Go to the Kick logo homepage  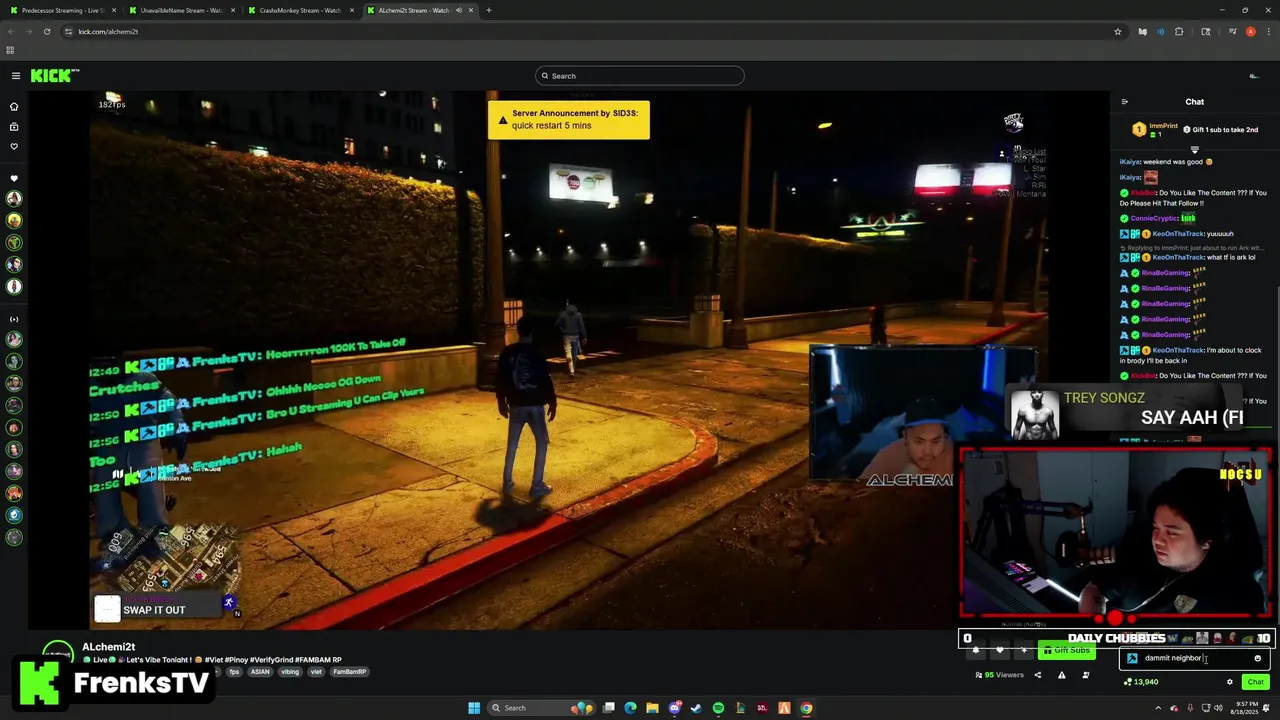click(54, 76)
